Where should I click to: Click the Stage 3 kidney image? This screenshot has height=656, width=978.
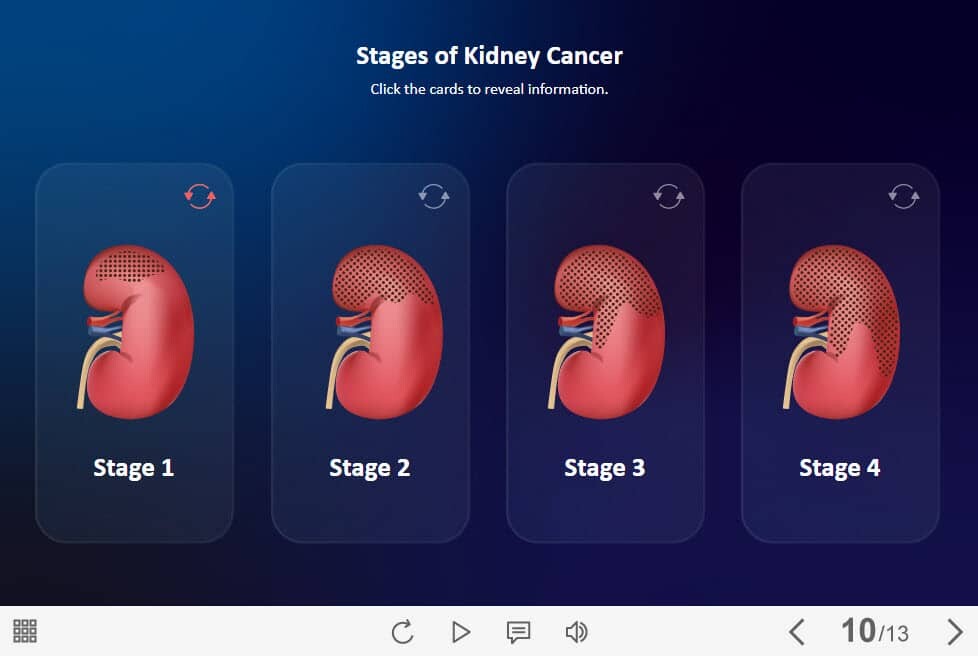pyautogui.click(x=607, y=331)
